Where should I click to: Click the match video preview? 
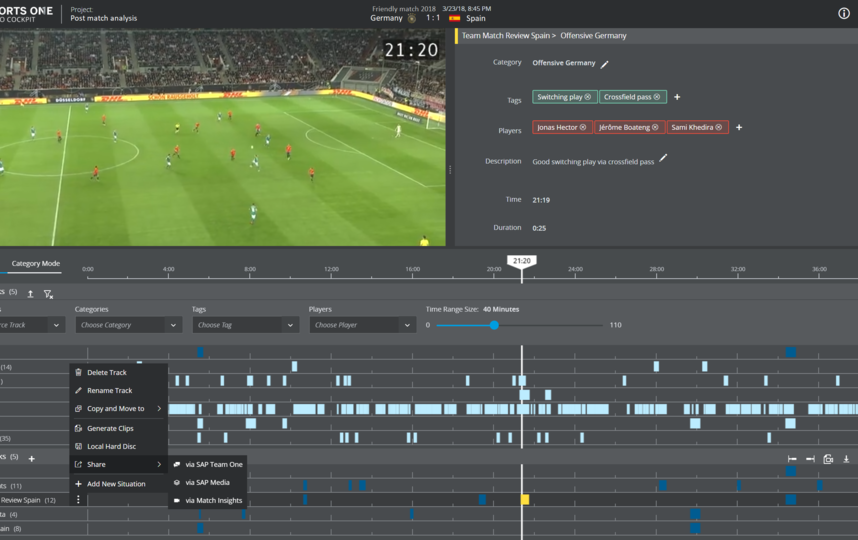[x=222, y=137]
